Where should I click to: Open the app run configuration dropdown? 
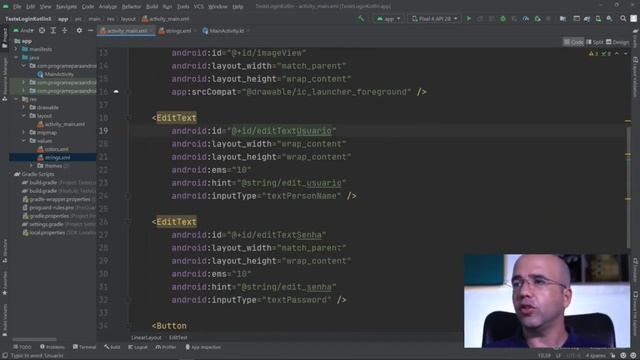click(x=388, y=19)
